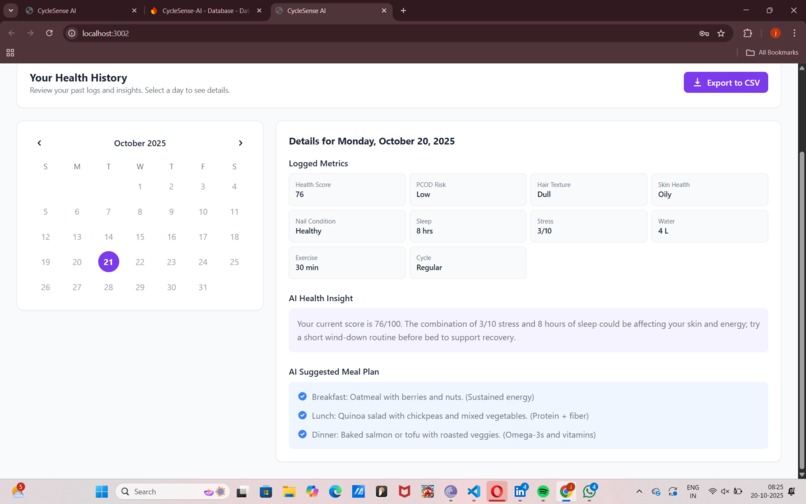Open Microsoft Edge from the taskbar
Image resolution: width=806 pixels, height=504 pixels.
pyautogui.click(x=335, y=492)
